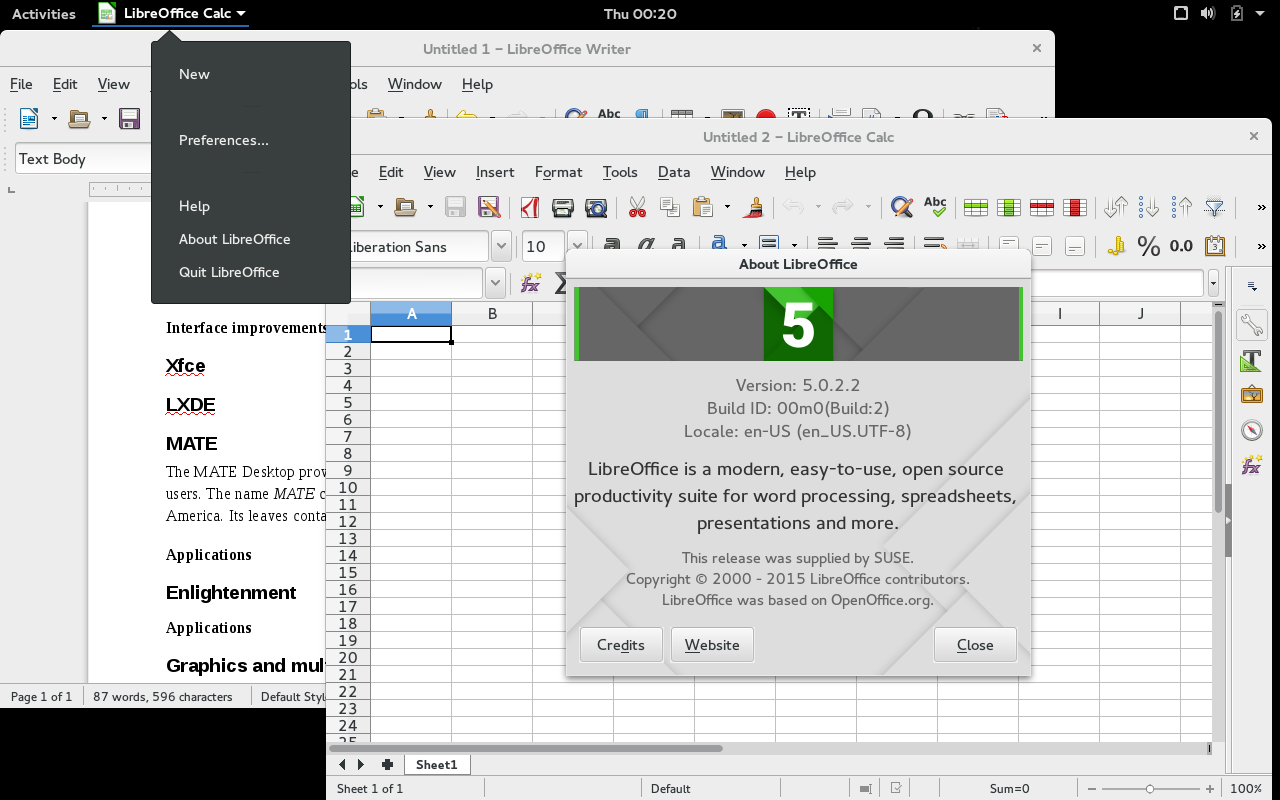
Task: Open Find & Replace from the Calc toolbar
Action: pos(902,208)
